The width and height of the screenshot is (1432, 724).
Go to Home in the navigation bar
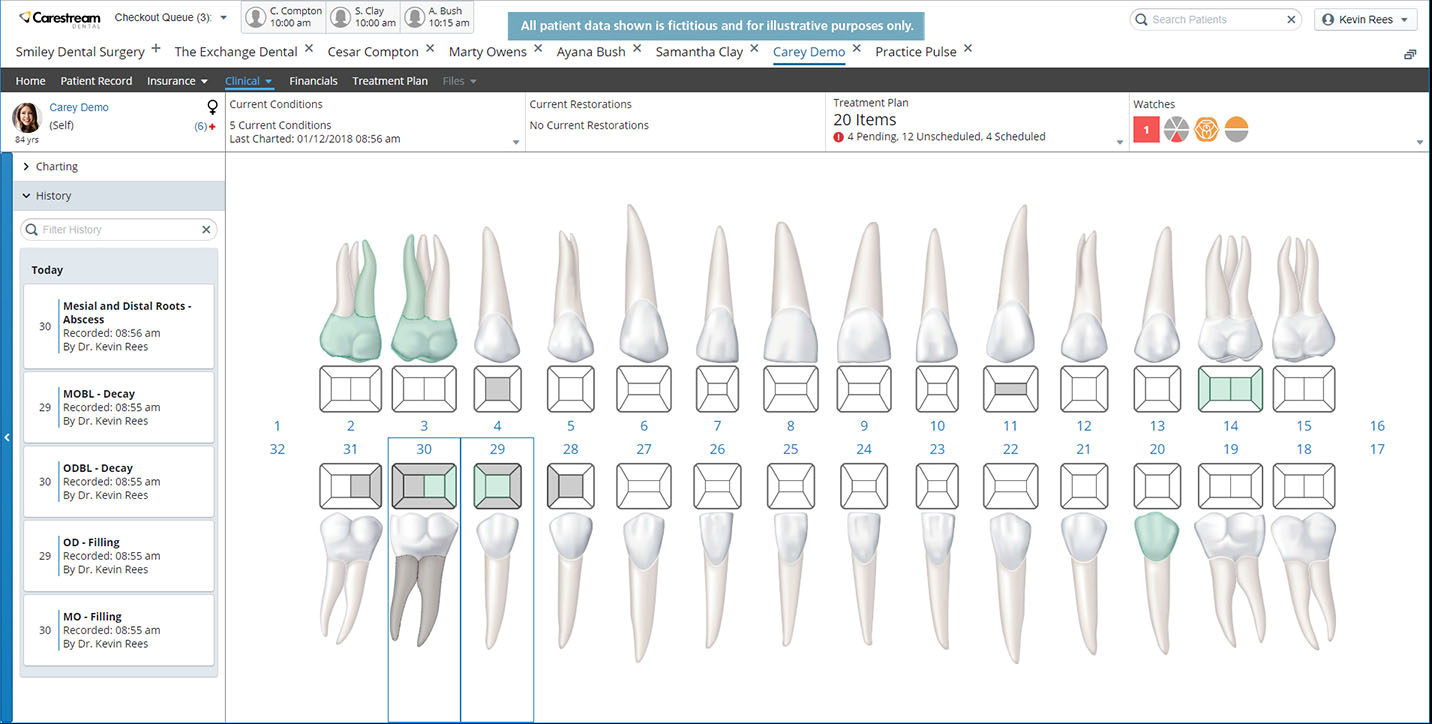point(30,81)
